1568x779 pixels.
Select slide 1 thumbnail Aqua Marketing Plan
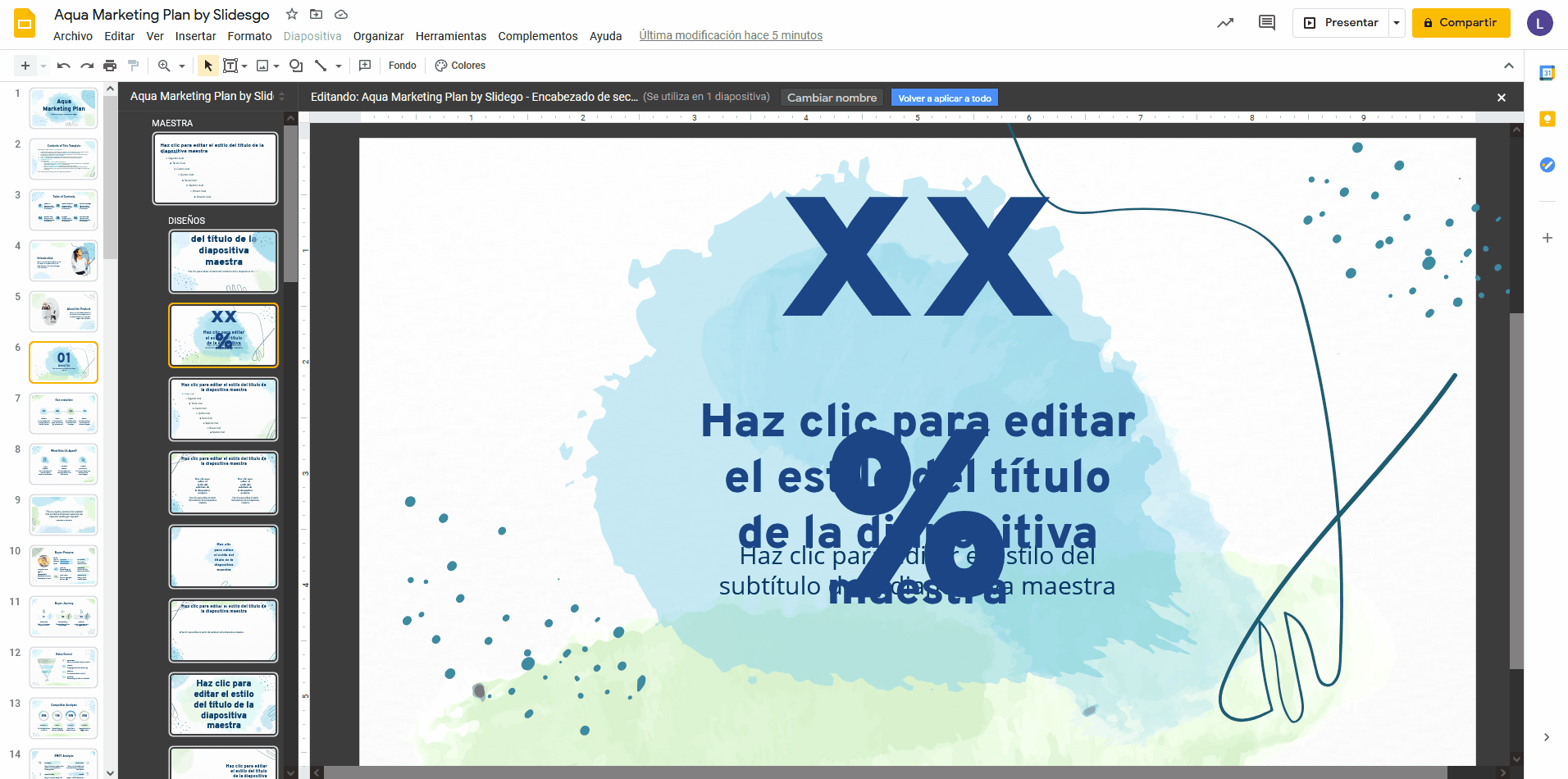coord(64,108)
